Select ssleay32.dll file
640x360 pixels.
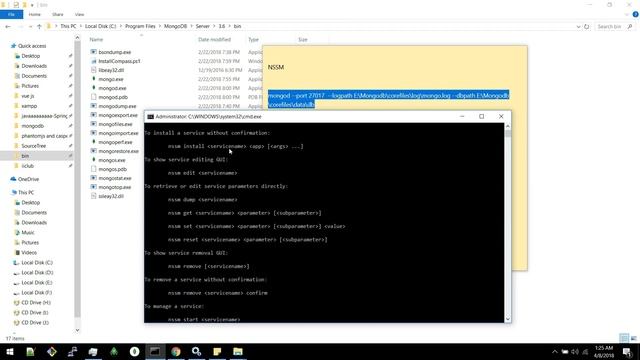pyautogui.click(x=111, y=196)
